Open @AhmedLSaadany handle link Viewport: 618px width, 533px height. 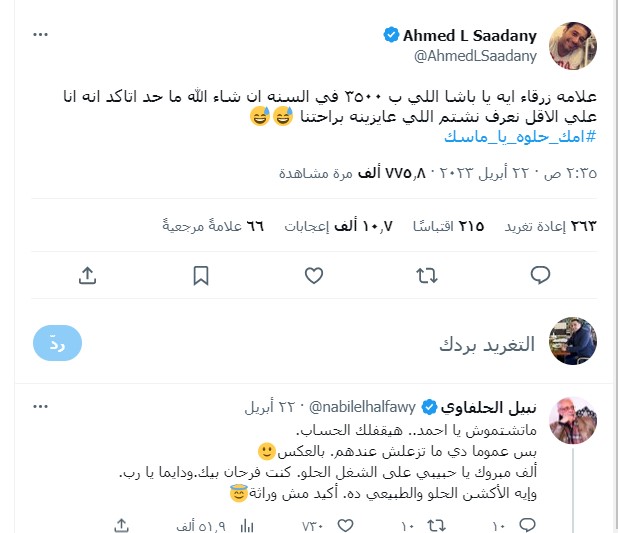[x=475, y=56]
